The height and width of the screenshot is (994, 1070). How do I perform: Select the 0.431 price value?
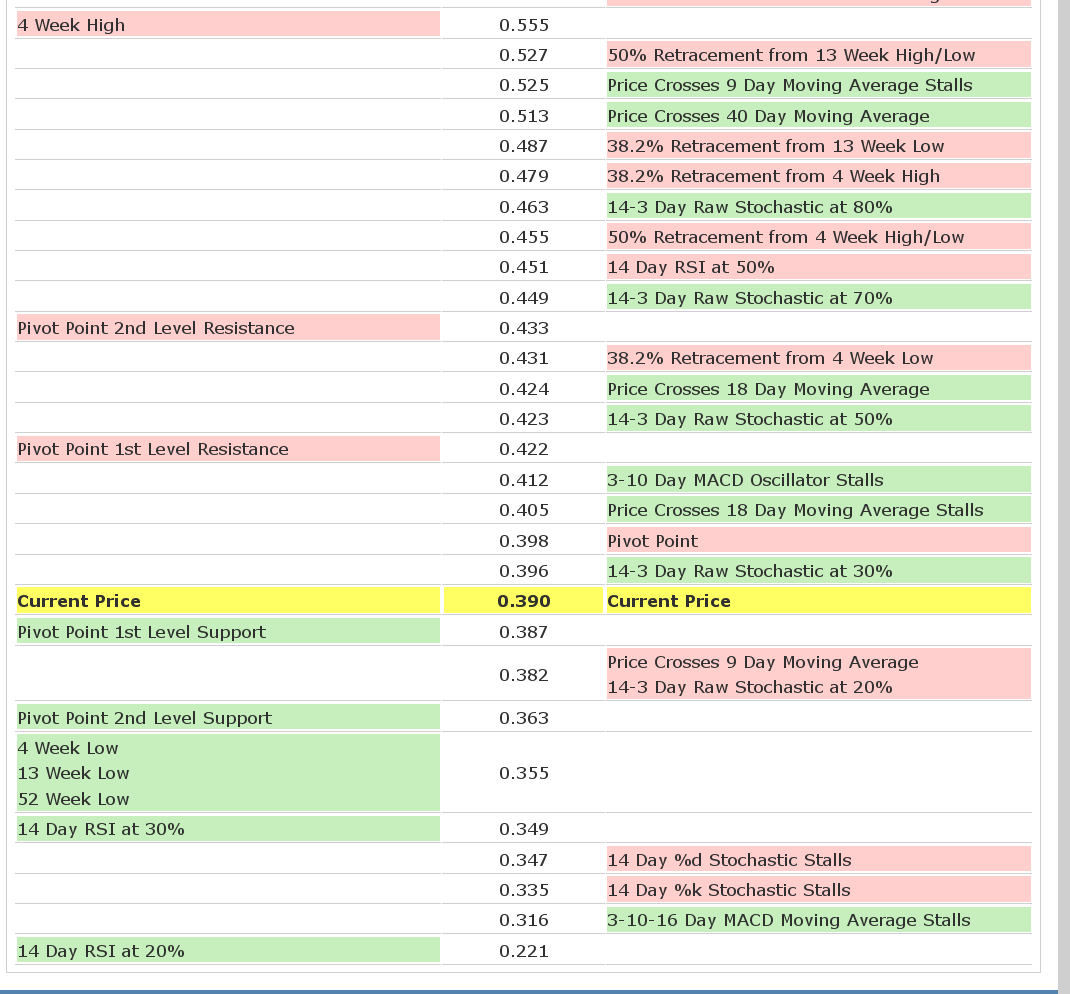[523, 358]
